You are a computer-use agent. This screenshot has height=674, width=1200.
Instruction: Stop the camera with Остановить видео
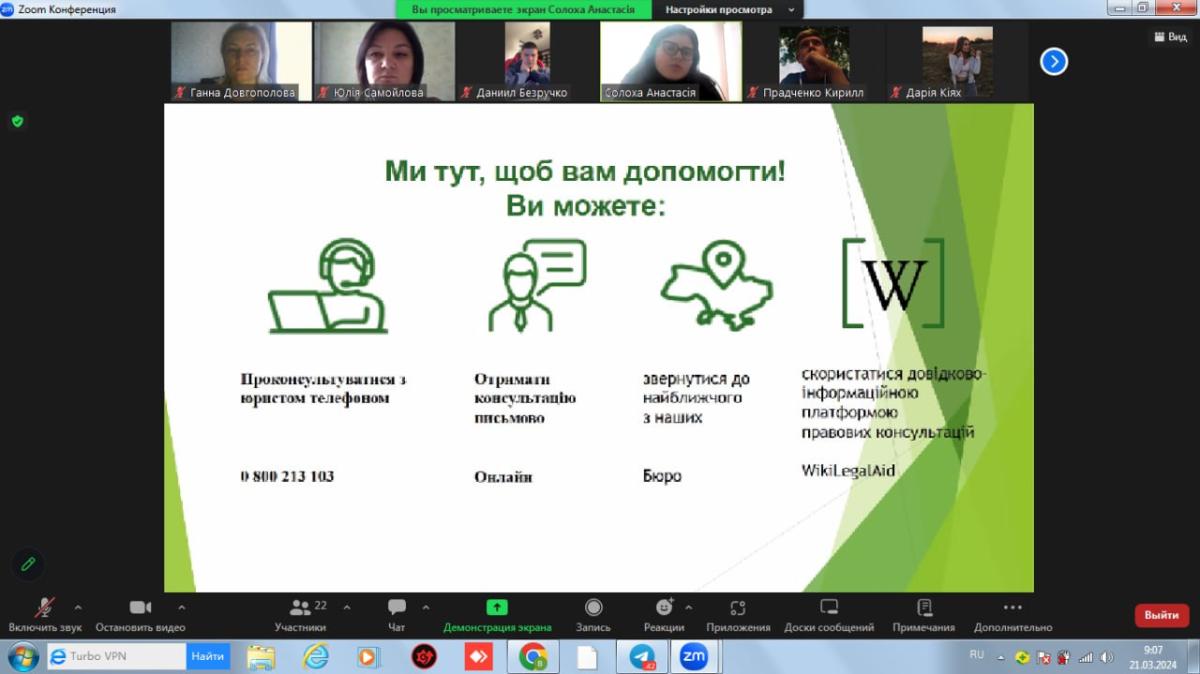tap(140, 608)
